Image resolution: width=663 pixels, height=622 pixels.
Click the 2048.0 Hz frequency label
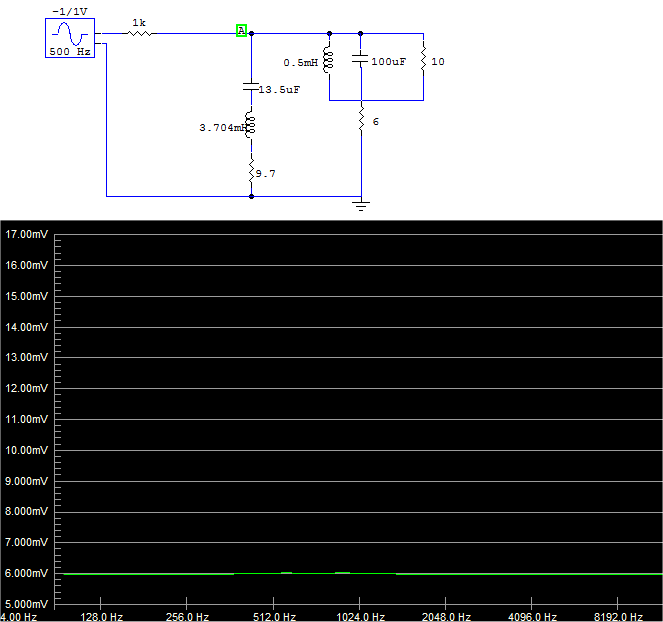click(447, 617)
